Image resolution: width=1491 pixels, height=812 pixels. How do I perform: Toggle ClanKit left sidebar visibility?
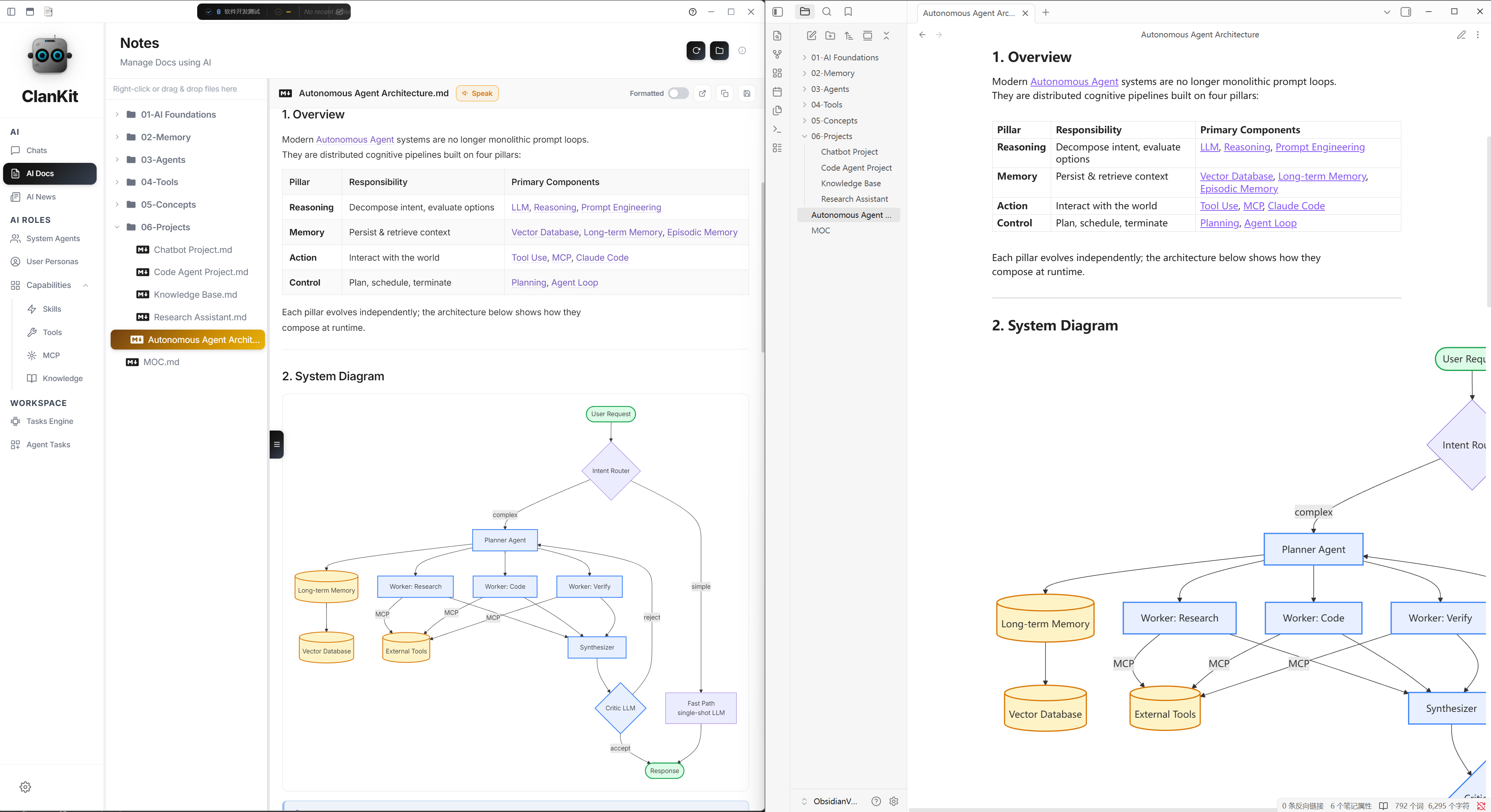(x=11, y=12)
